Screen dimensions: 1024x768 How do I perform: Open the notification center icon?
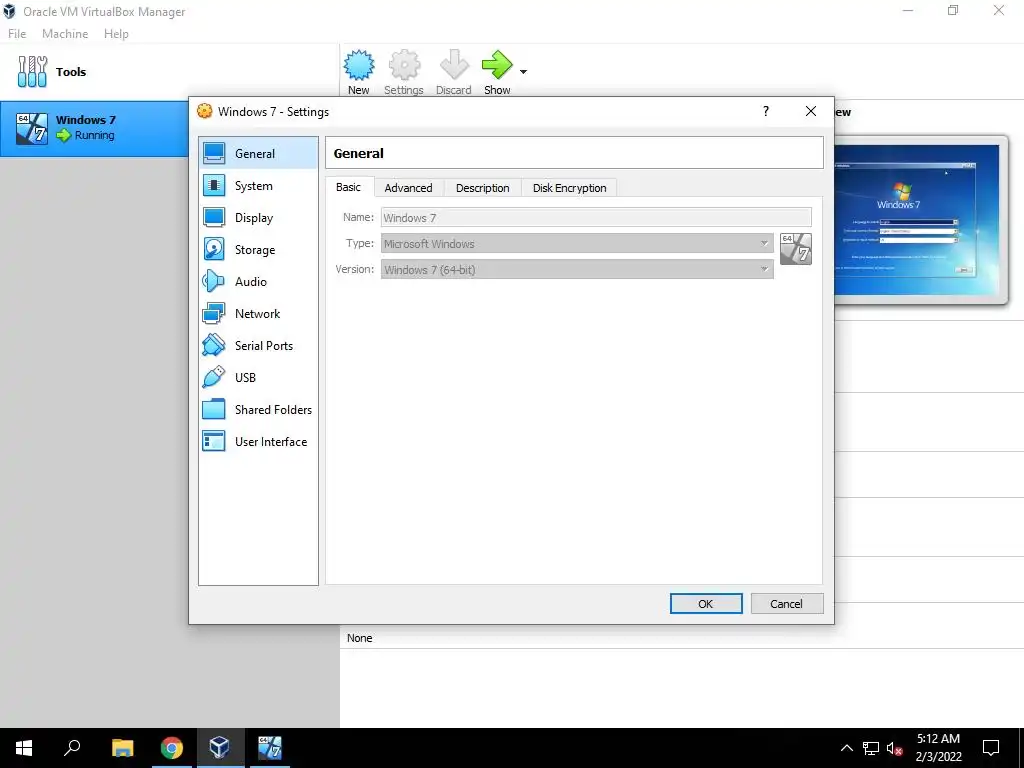[991, 748]
